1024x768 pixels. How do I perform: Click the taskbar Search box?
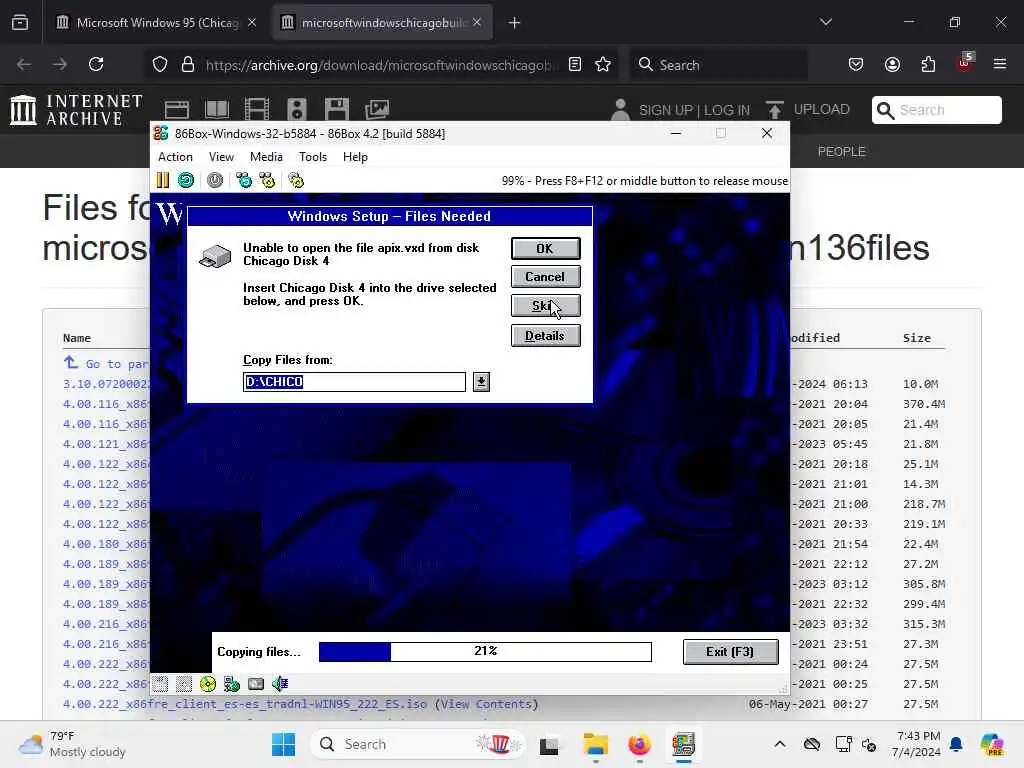[x=418, y=744]
